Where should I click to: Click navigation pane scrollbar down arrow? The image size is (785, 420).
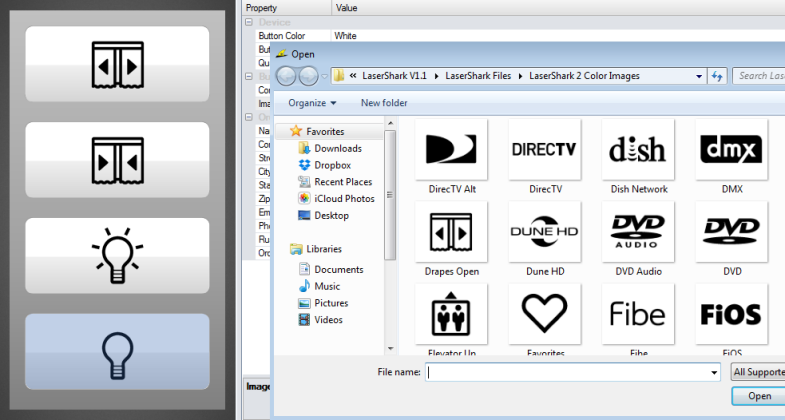[390, 348]
